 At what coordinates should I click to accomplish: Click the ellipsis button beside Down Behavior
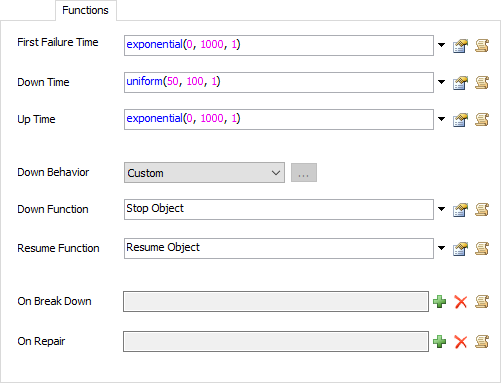coord(304,173)
